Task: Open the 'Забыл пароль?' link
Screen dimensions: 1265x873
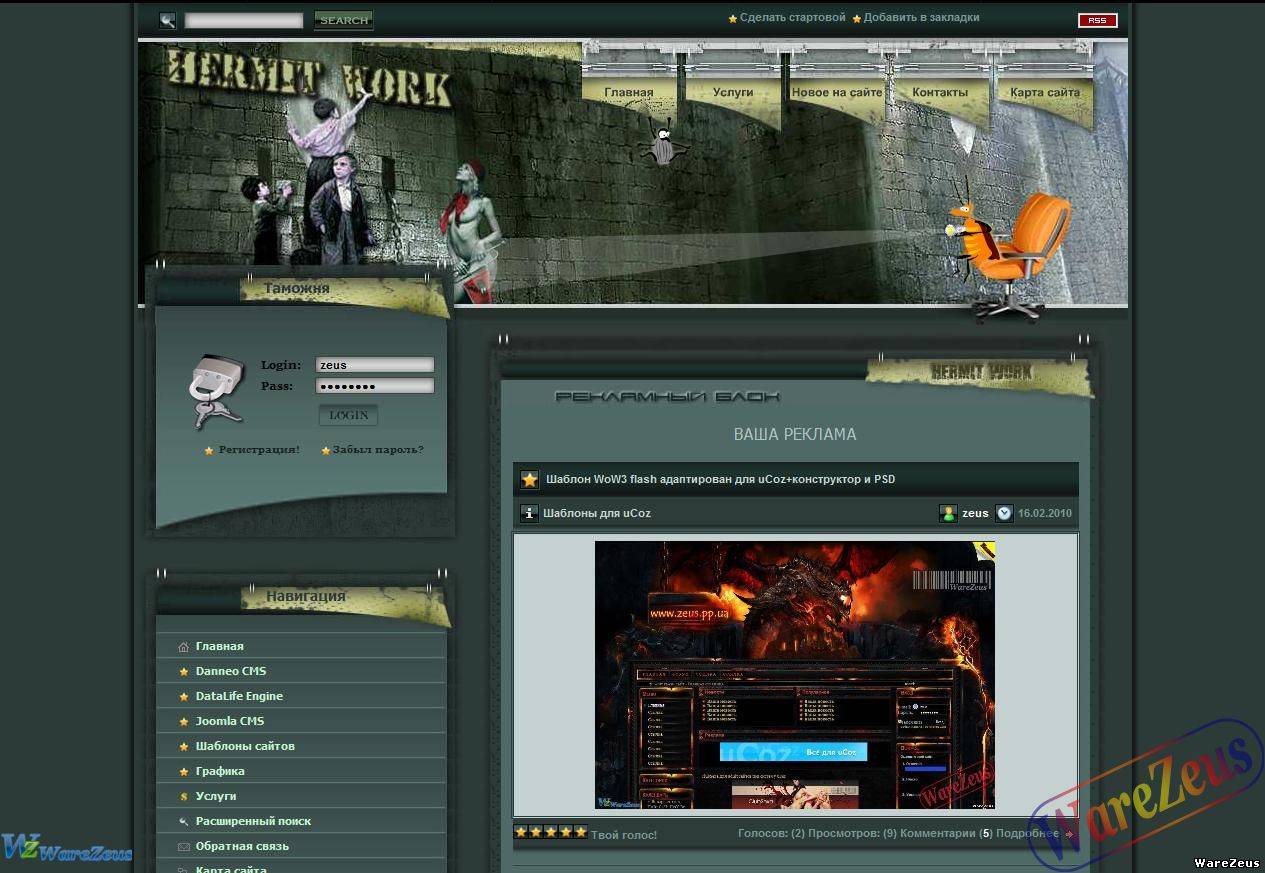Action: [378, 450]
